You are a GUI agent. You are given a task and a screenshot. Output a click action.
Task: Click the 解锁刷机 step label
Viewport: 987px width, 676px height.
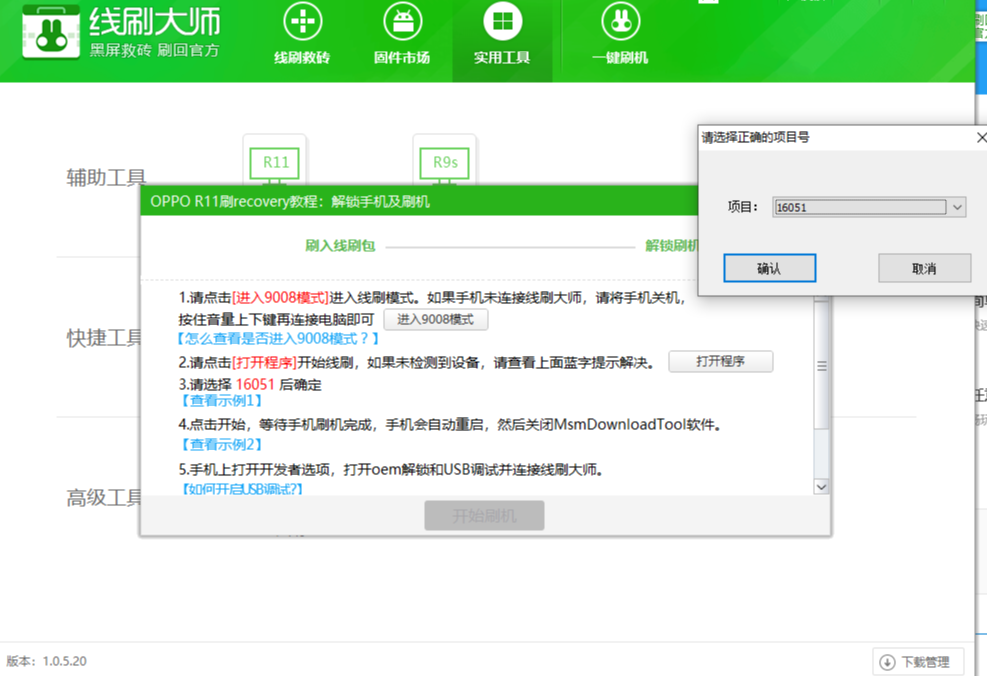tap(671, 245)
